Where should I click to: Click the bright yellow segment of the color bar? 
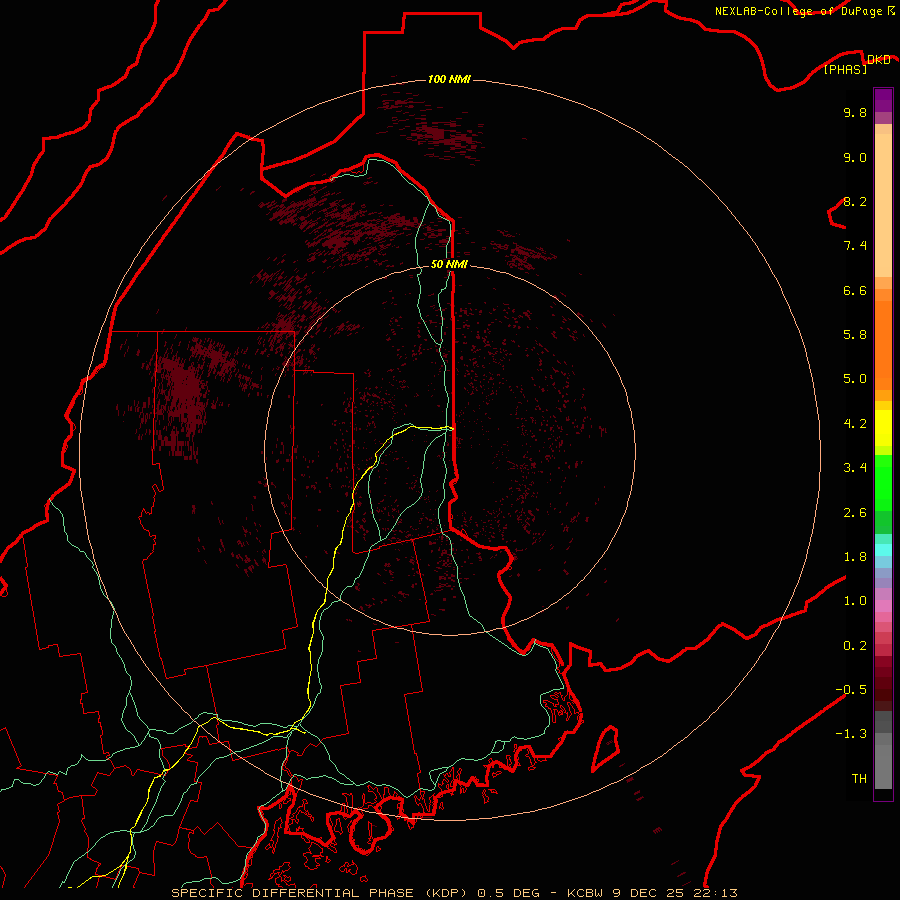(x=883, y=428)
